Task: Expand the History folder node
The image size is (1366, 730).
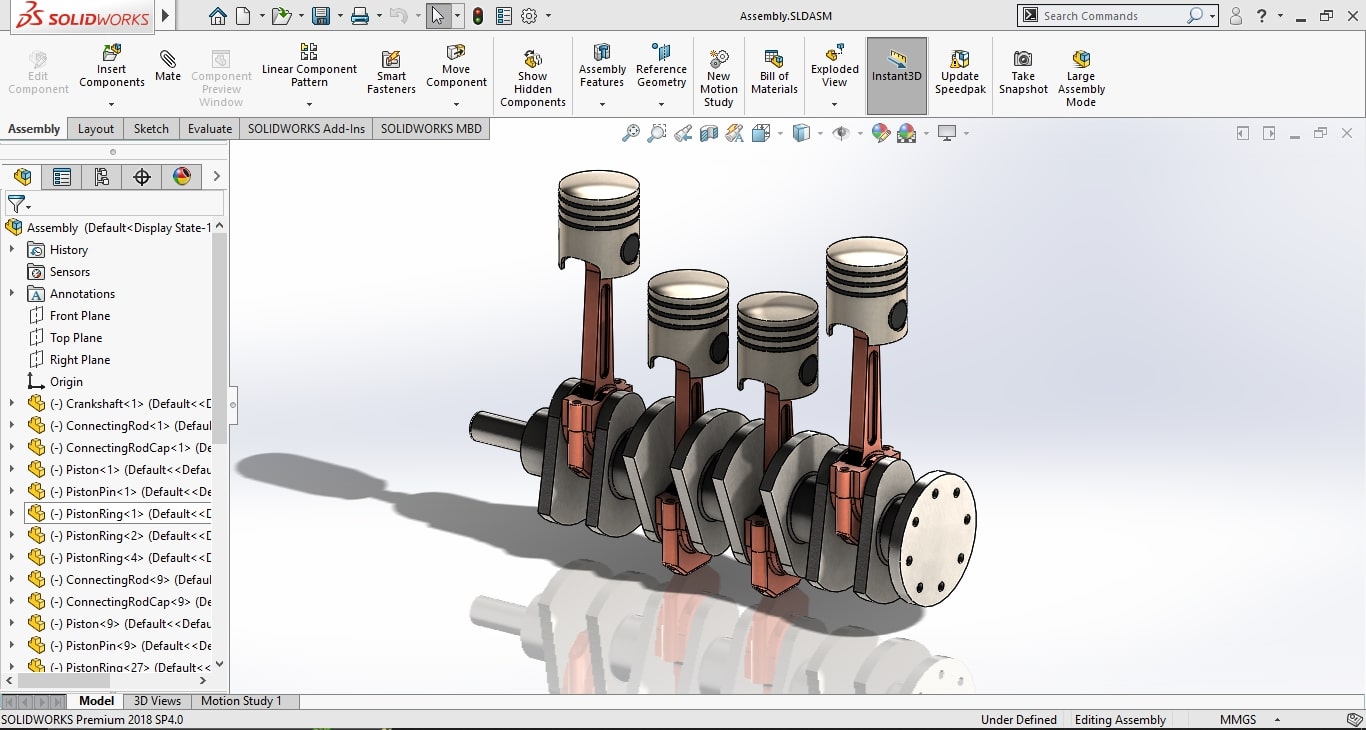Action: click(x=12, y=250)
